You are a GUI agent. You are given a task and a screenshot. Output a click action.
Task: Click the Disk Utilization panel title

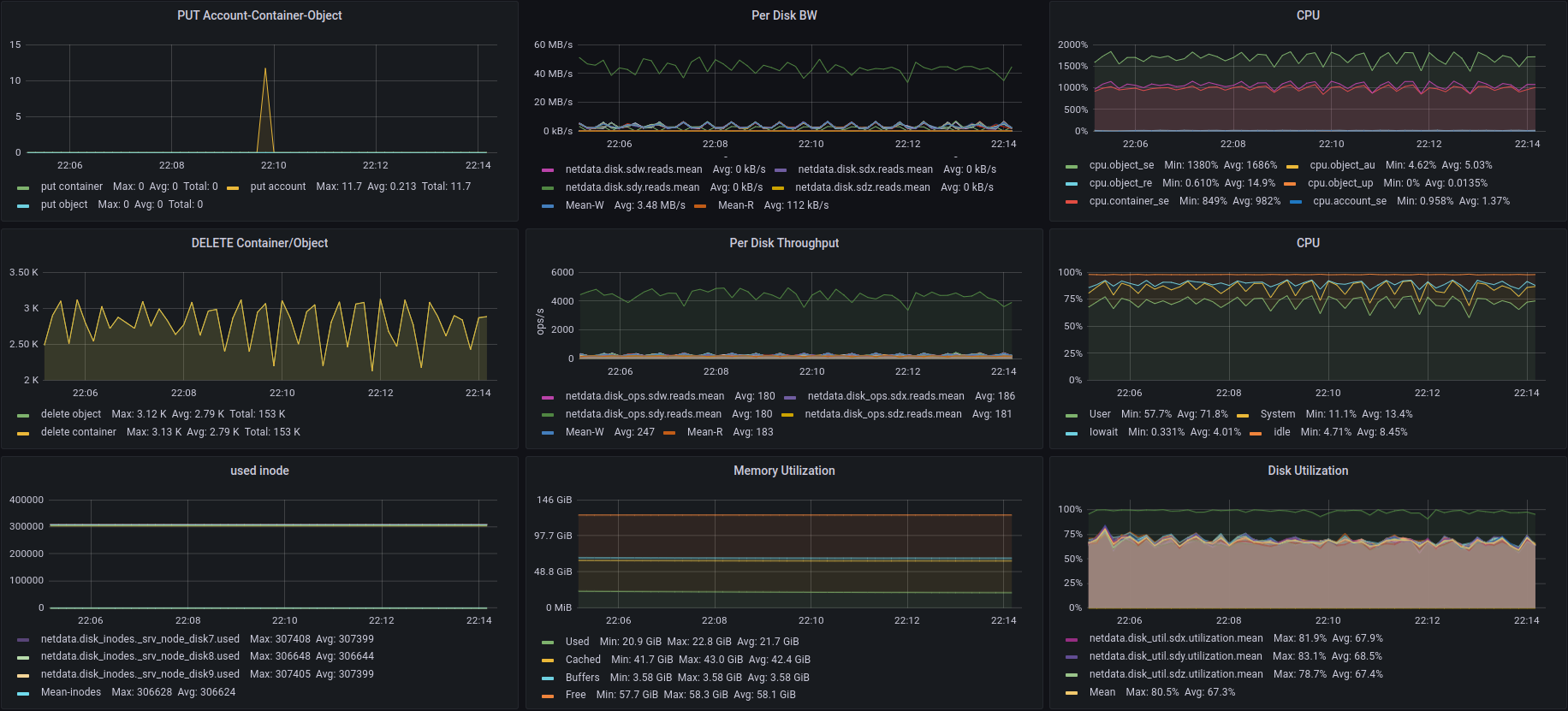coord(1307,471)
